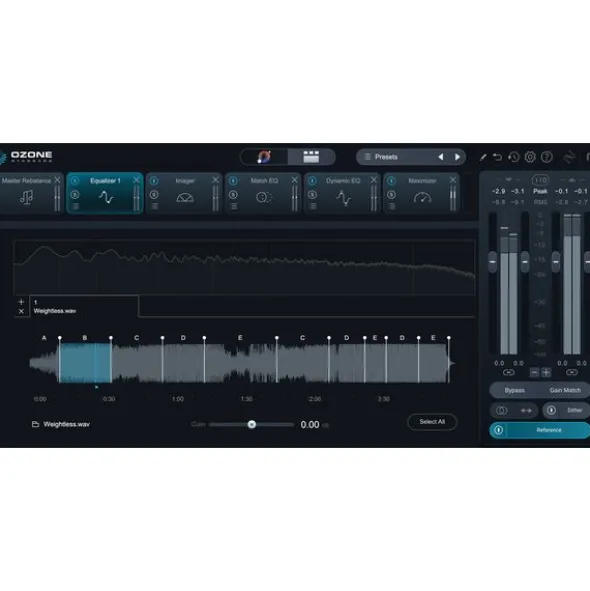Toggle the Equalizer 1 power button
590x591 pixels.
click(x=75, y=181)
